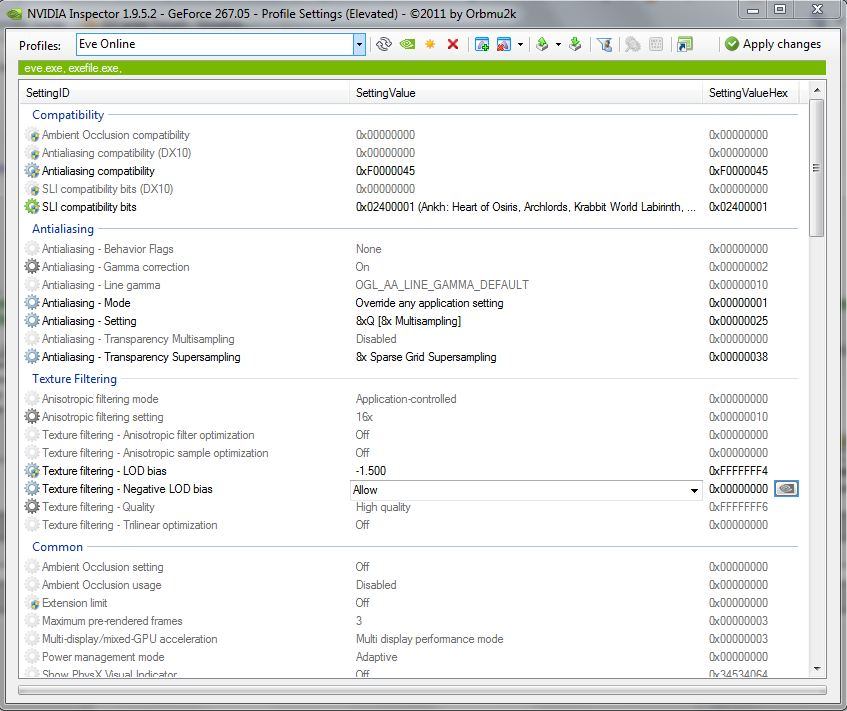847x711 pixels.
Task: Toggle the funnel filter for customized settings
Action: coord(604,44)
